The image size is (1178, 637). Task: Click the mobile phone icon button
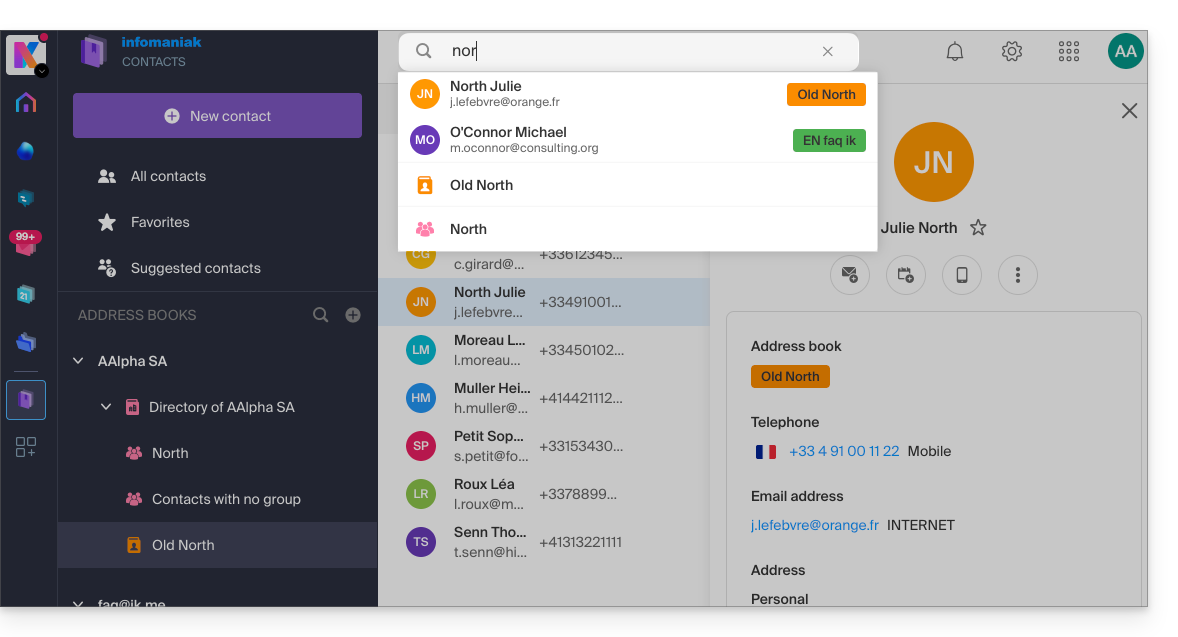962,274
